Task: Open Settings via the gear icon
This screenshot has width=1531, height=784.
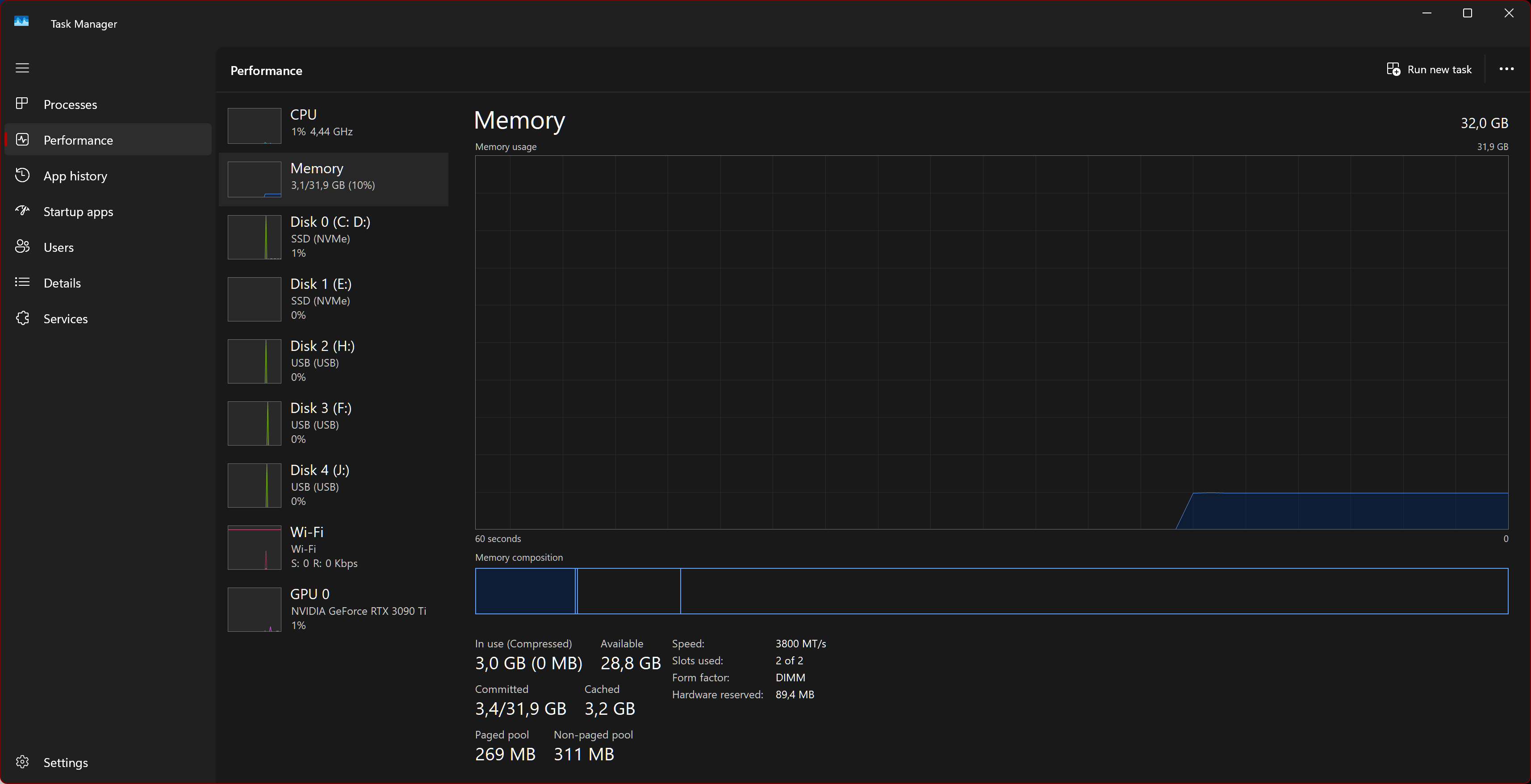Action: click(x=22, y=762)
